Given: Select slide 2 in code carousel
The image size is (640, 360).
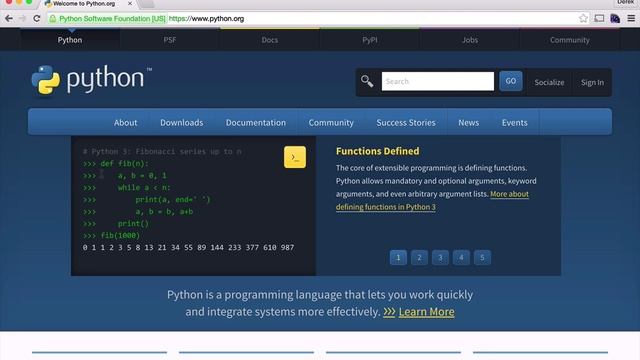Looking at the screenshot, I should [419, 258].
